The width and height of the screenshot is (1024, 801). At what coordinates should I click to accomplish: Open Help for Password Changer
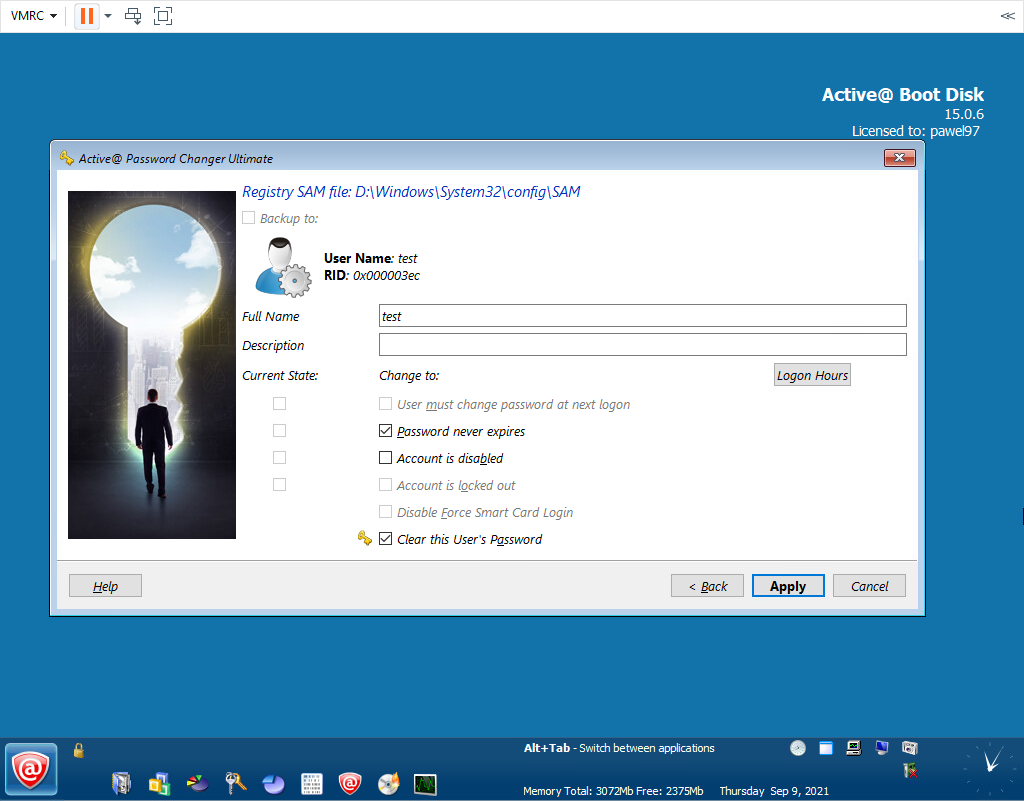point(105,586)
